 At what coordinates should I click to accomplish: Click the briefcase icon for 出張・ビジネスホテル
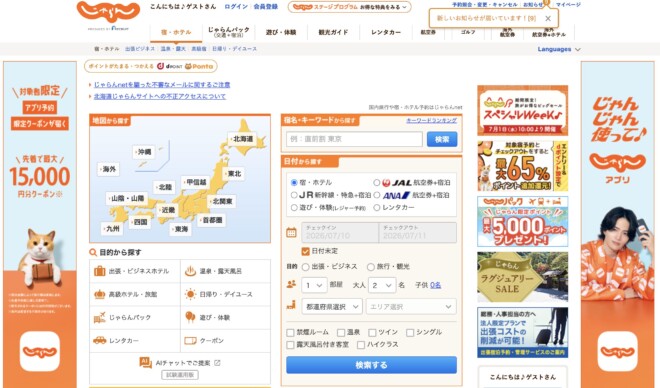[100, 271]
